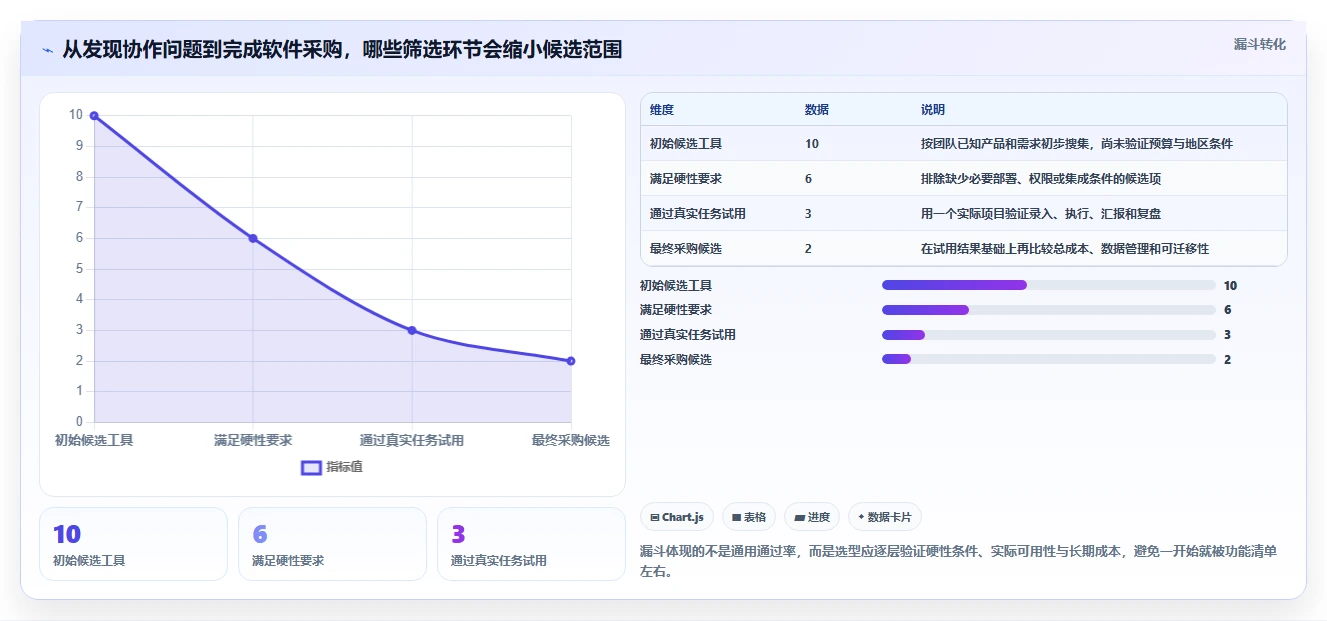
Task: Click the 满足硬性要求 progress bar
Action: pos(1049,310)
